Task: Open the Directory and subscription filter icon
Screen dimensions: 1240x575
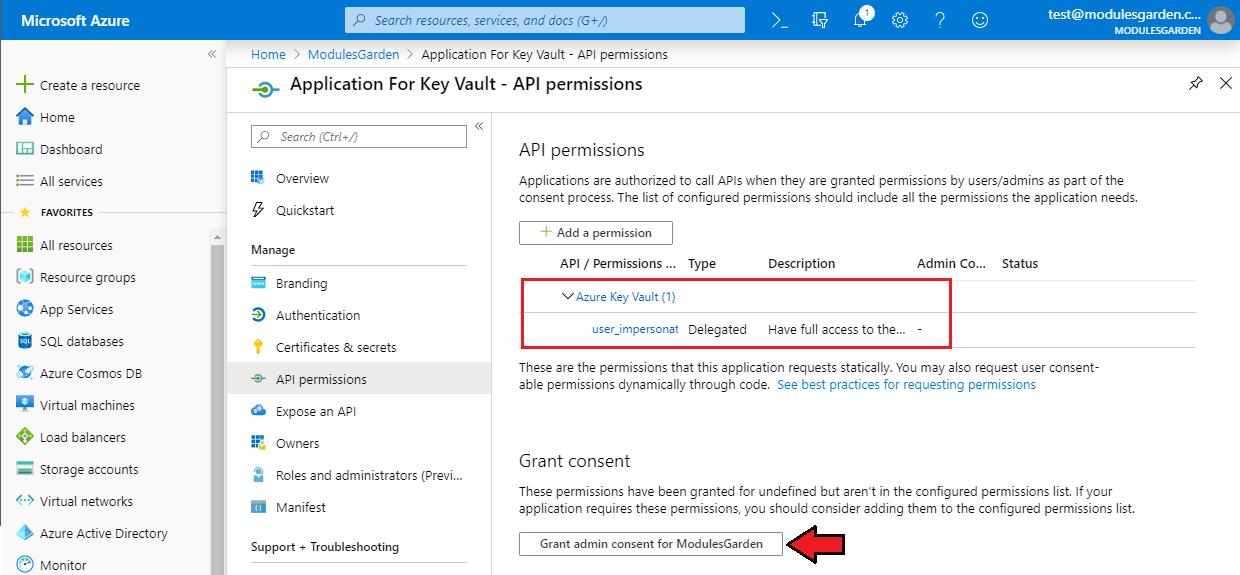Action: coord(820,20)
